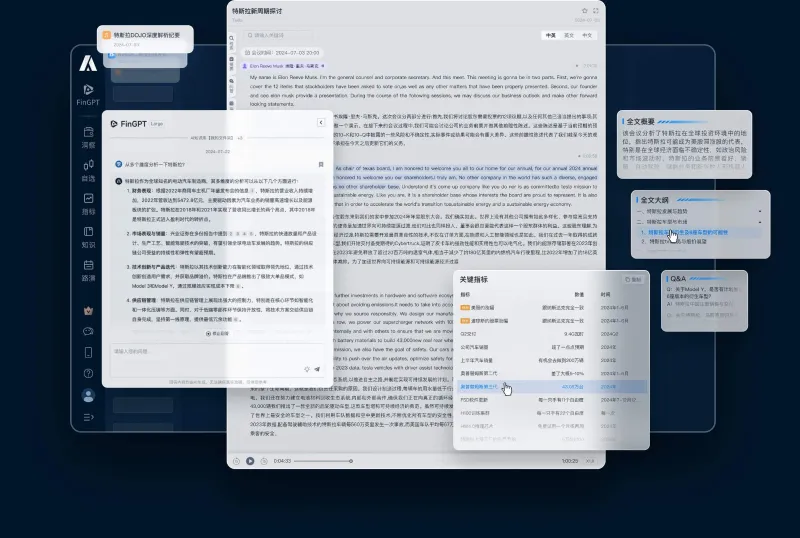Play the audio recording

(x=250, y=461)
